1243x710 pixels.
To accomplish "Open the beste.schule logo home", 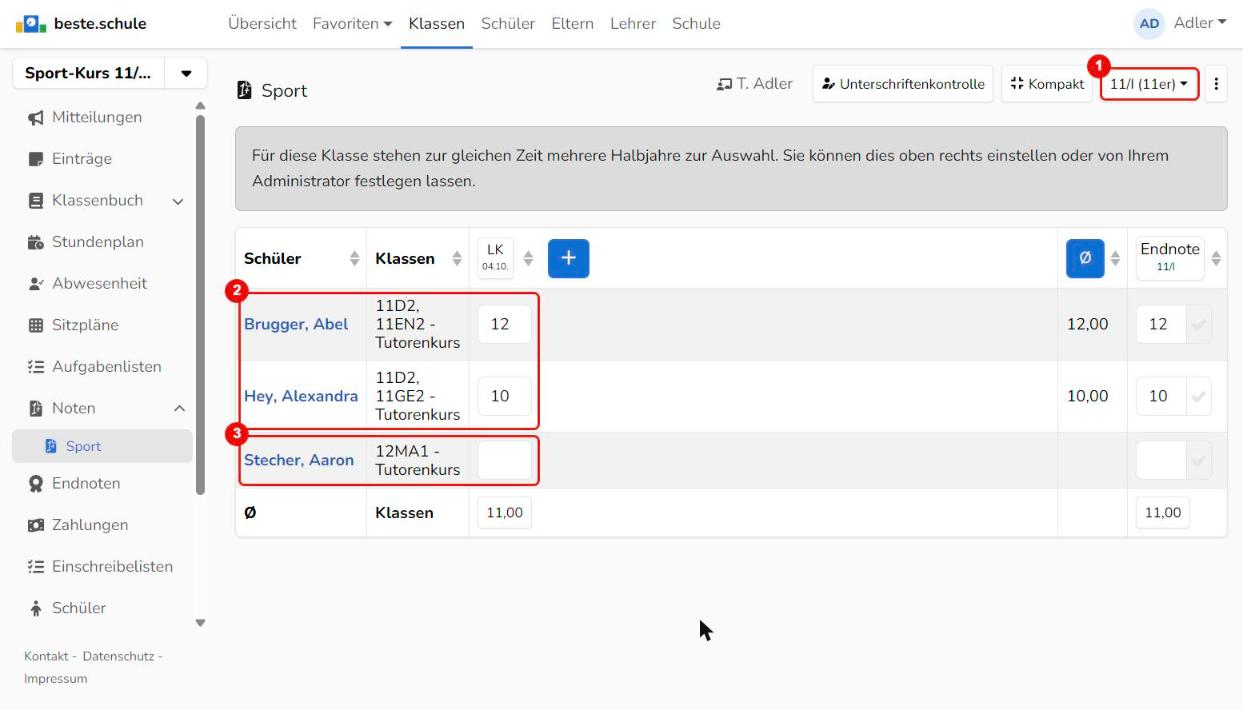I will point(81,23).
